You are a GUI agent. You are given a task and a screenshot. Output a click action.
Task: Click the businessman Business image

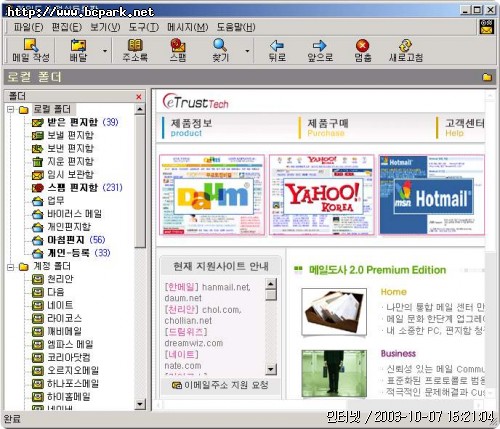(x=334, y=373)
